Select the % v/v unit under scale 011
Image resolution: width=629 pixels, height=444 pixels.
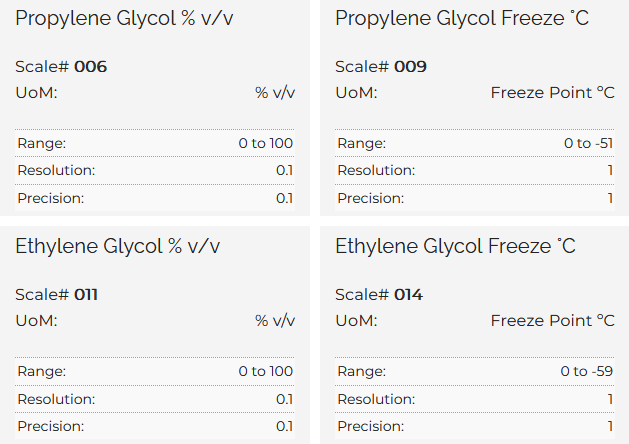[275, 321]
